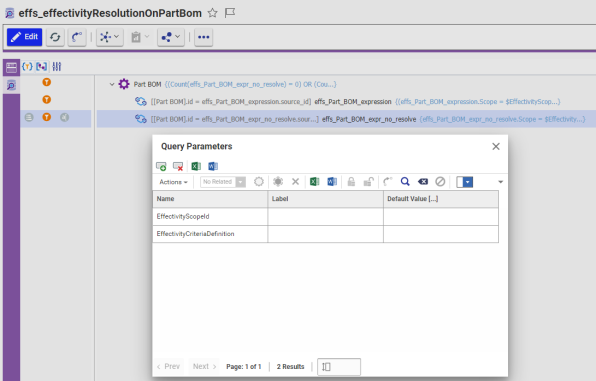Open the more options ellipsis menu
This screenshot has height=381, width=596.
click(203, 37)
